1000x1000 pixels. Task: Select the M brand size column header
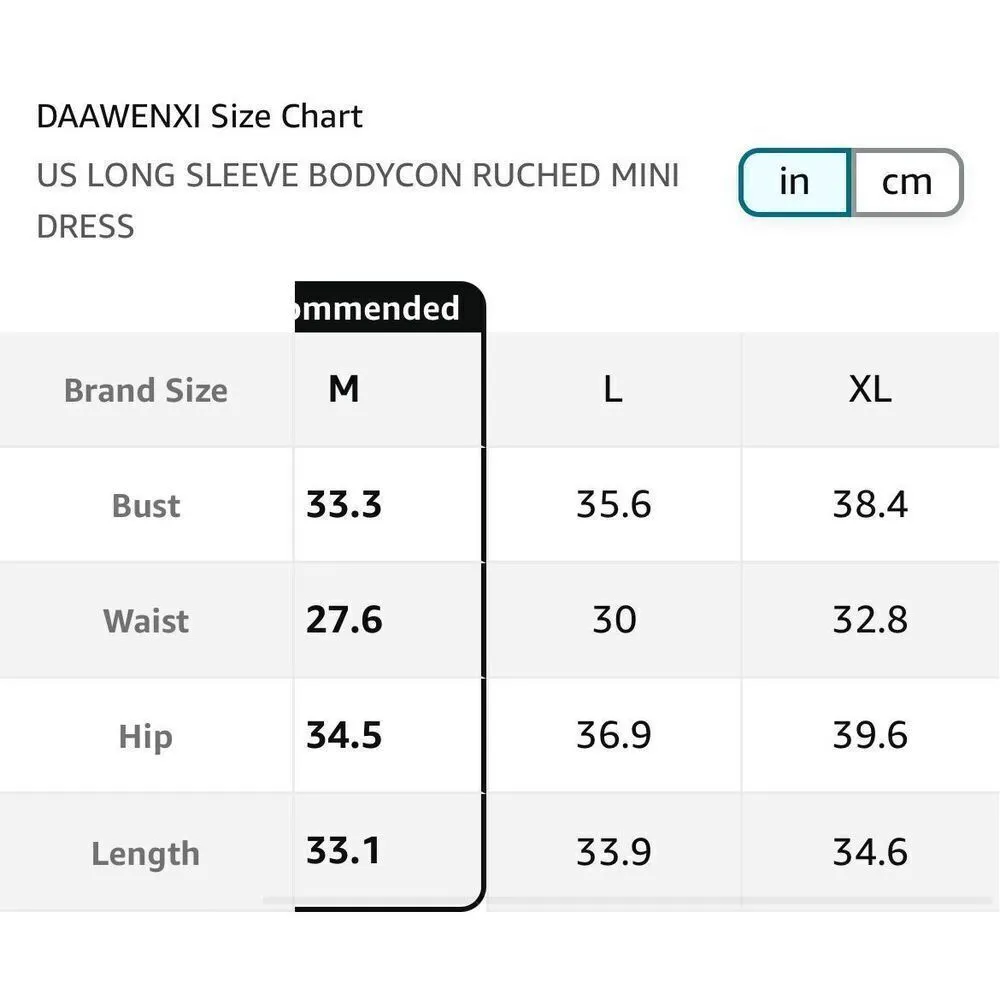(343, 389)
